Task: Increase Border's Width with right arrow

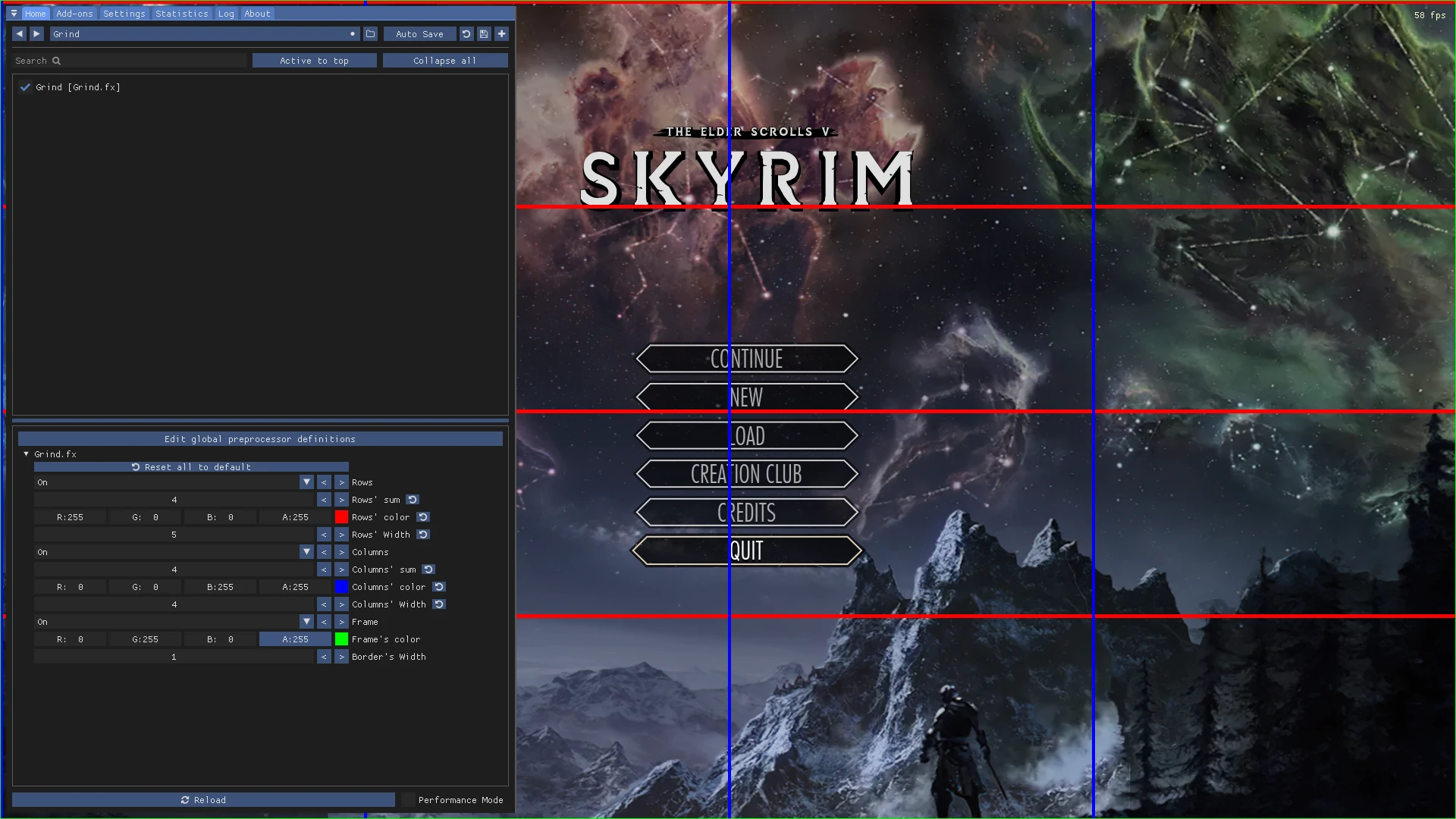Action: pos(341,657)
